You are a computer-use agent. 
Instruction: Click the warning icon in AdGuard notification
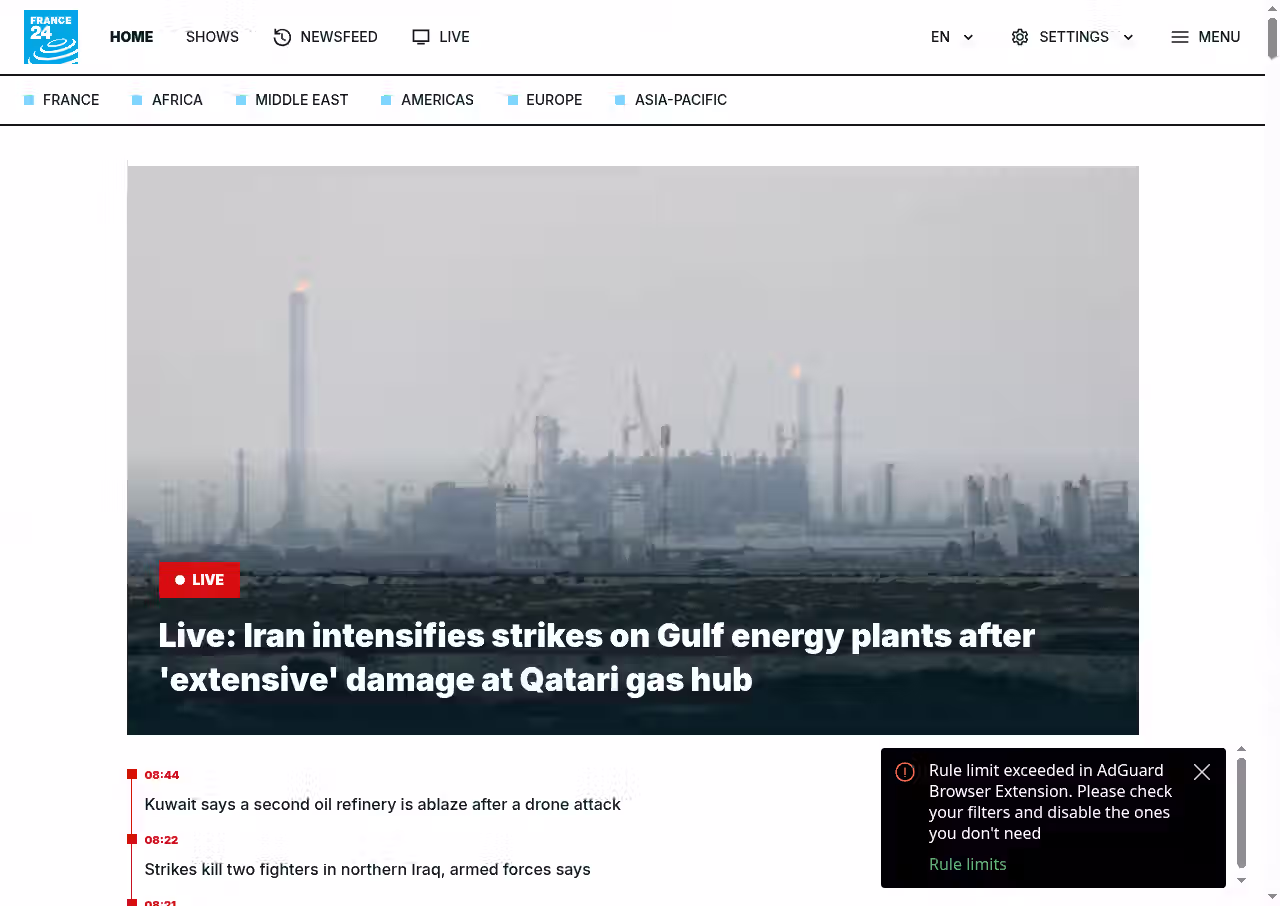[x=905, y=772]
